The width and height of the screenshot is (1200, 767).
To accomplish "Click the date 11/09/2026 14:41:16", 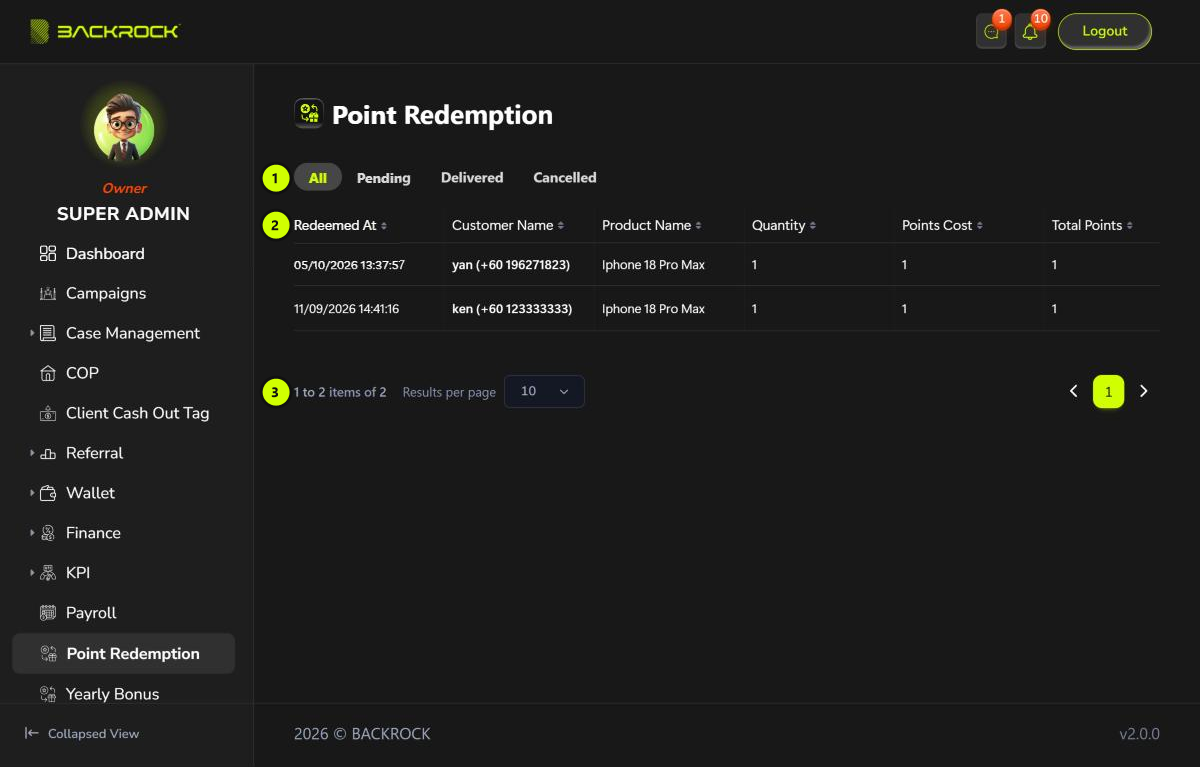I will point(346,309).
